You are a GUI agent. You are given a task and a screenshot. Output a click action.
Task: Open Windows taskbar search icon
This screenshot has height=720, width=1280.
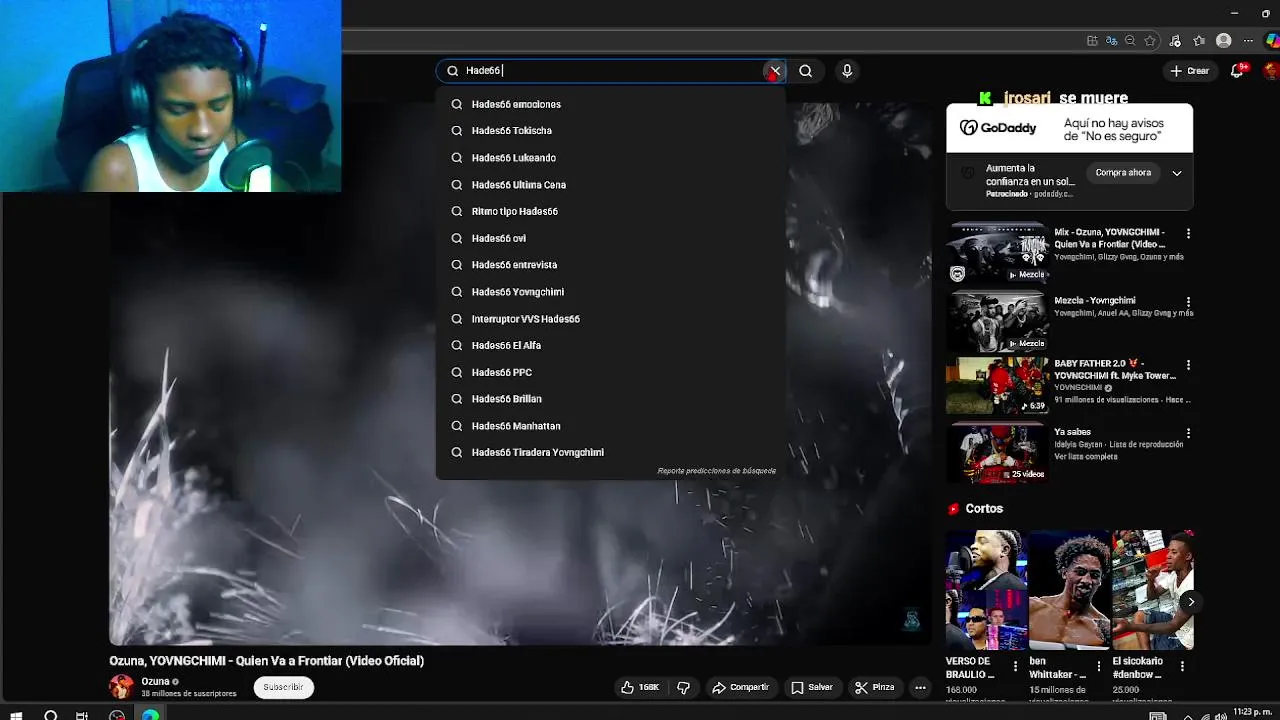click(x=51, y=715)
